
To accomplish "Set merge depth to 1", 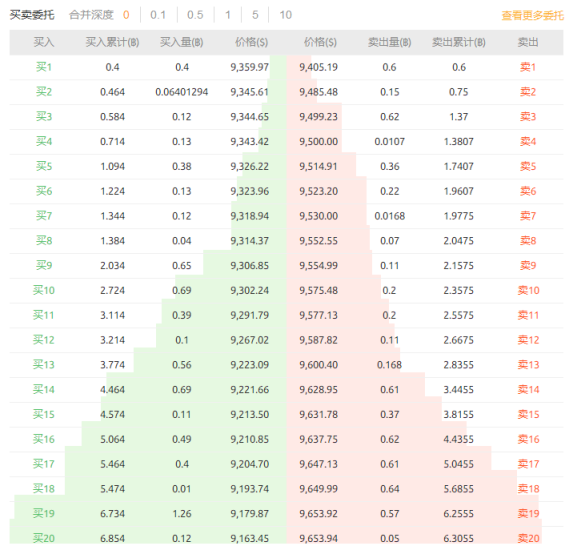I will [x=228, y=15].
